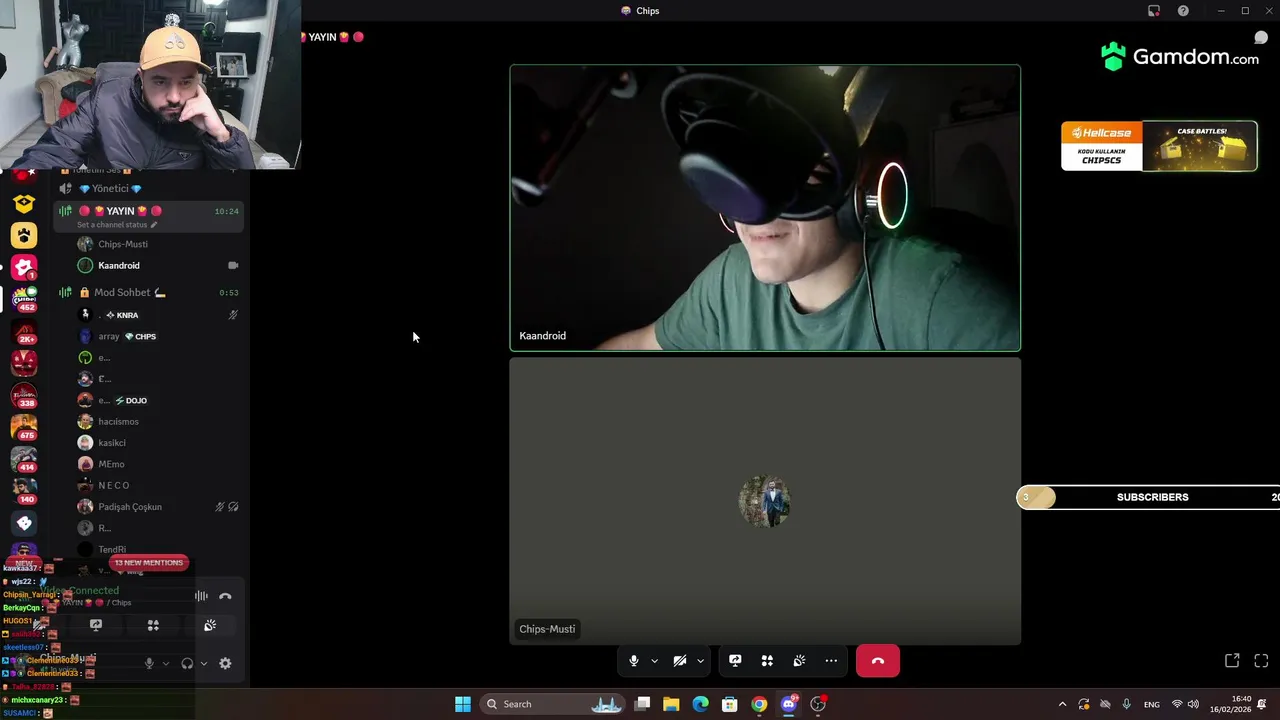Open the Discord inbox icon in title bar
The image size is (1280, 720).
click(1154, 11)
